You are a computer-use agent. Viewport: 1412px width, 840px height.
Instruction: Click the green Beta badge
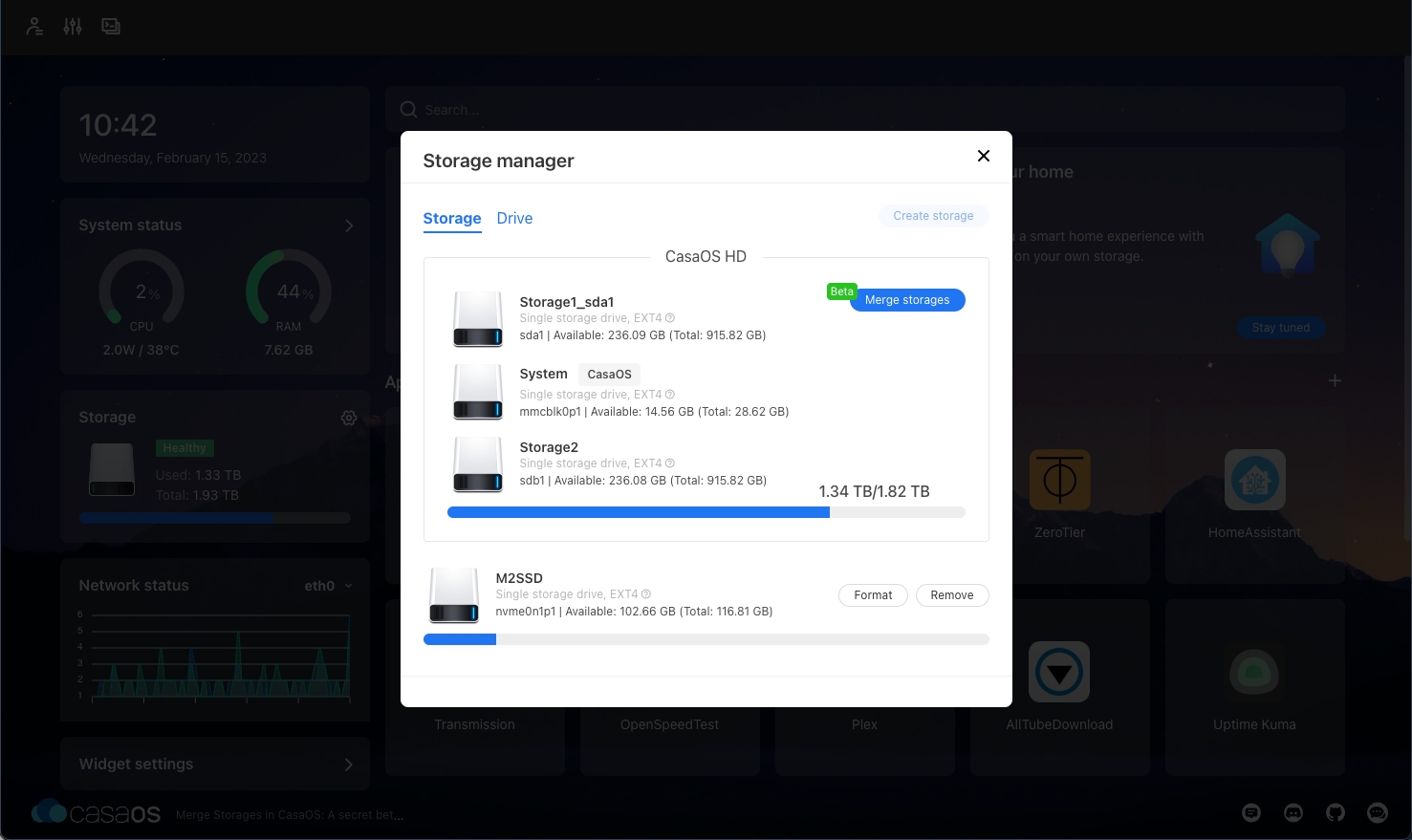tap(842, 291)
